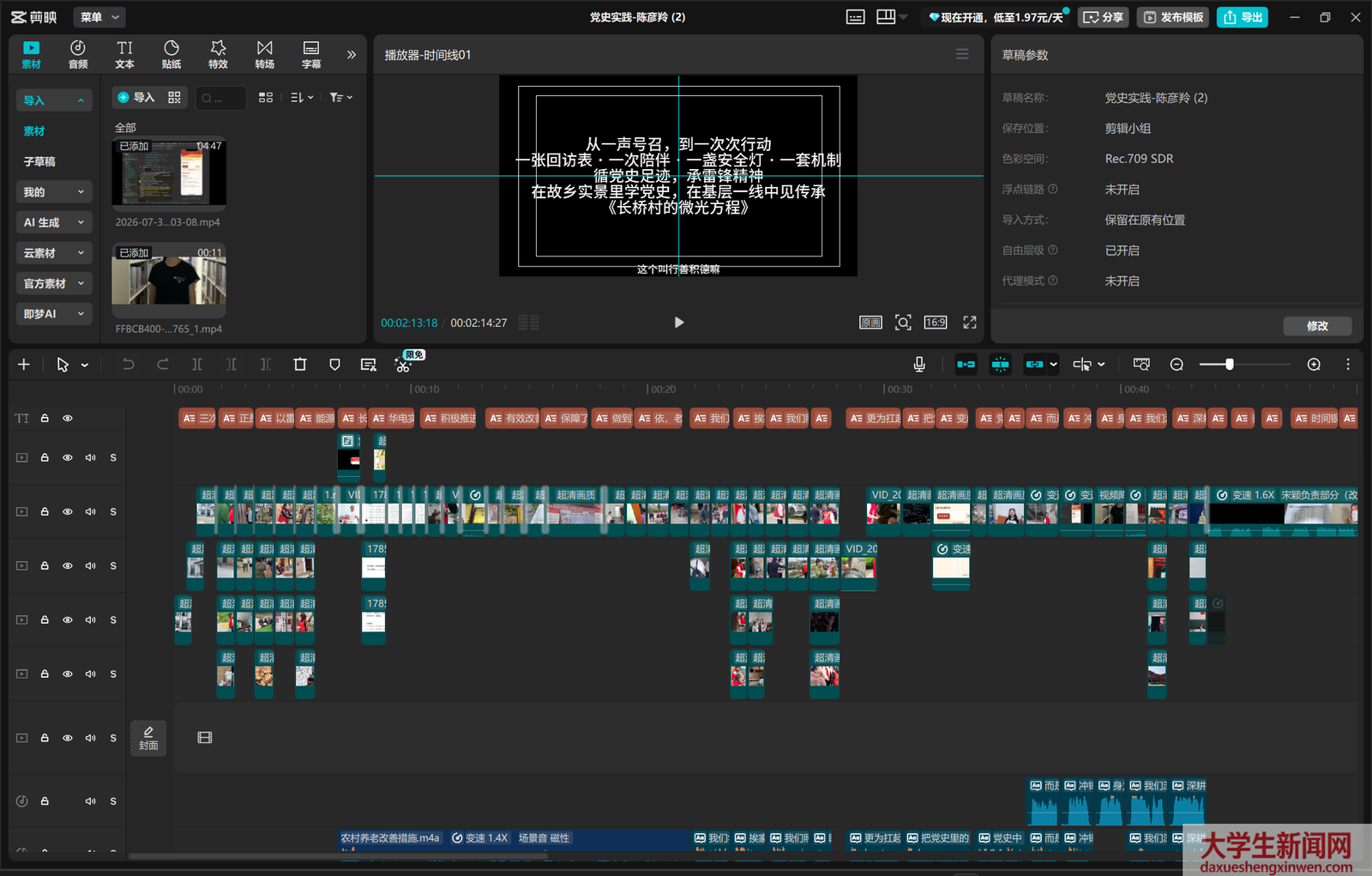Image resolution: width=1372 pixels, height=876 pixels.
Task: Click the marker shield icon in timeline toolbar
Action: [x=334, y=365]
